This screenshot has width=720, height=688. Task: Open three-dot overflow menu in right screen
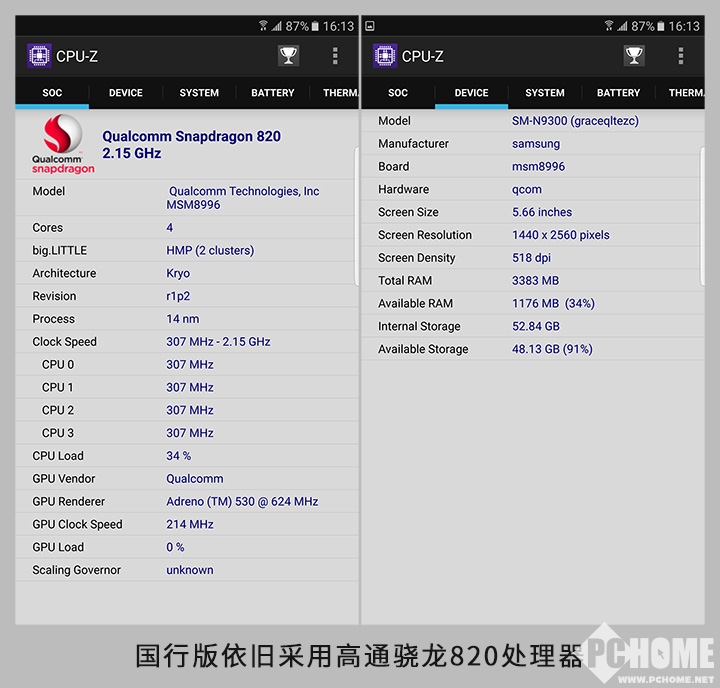pyautogui.click(x=681, y=56)
